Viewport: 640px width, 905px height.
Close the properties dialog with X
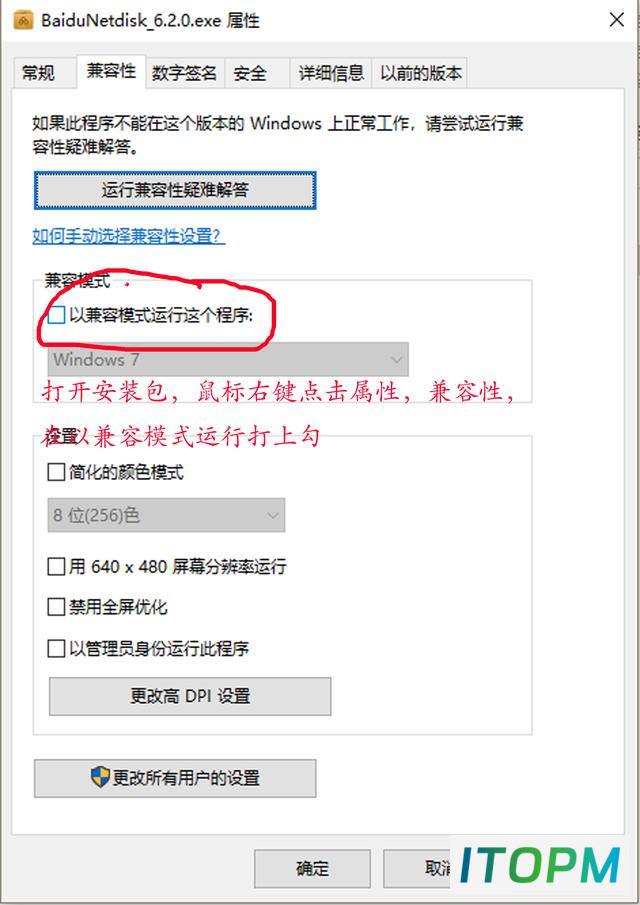point(616,20)
